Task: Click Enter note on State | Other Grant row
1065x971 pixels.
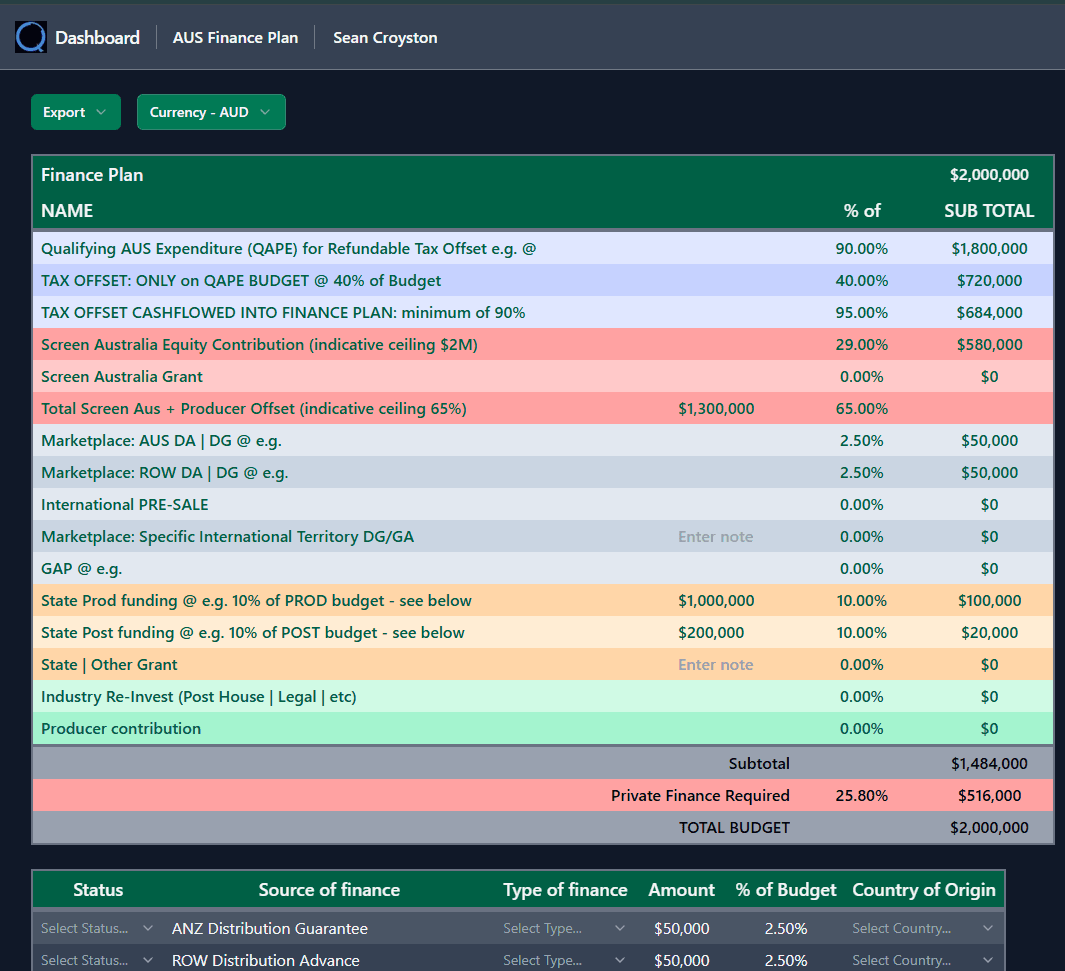Action: click(715, 664)
